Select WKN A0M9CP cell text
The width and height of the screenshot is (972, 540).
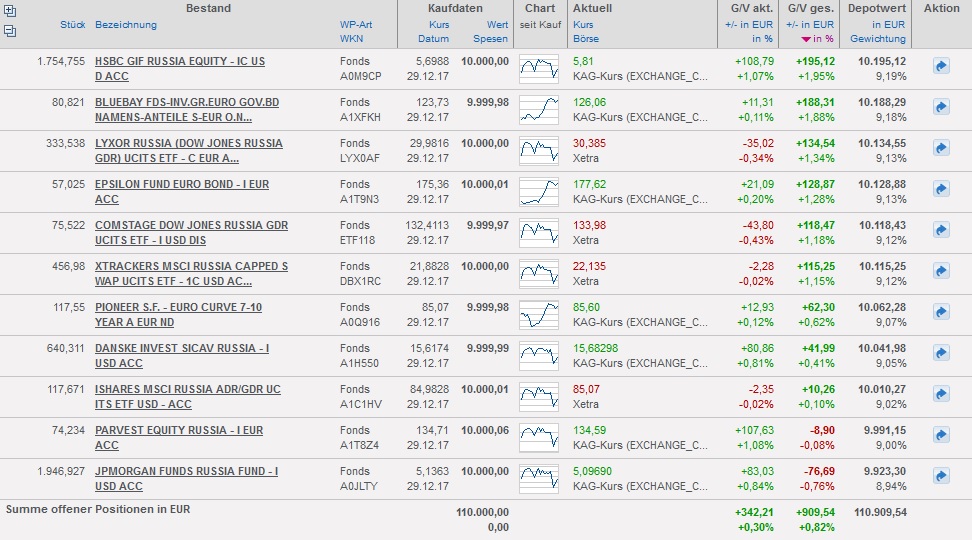pos(361,76)
